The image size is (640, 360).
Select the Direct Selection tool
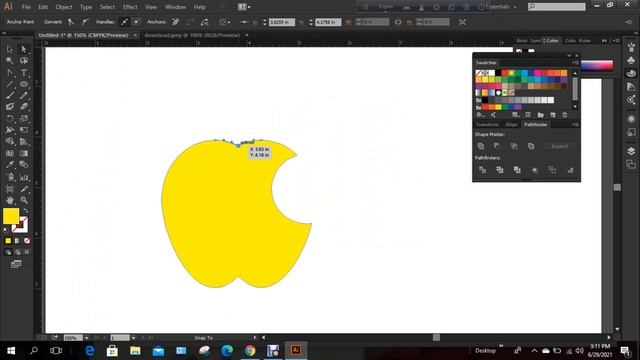(x=24, y=49)
